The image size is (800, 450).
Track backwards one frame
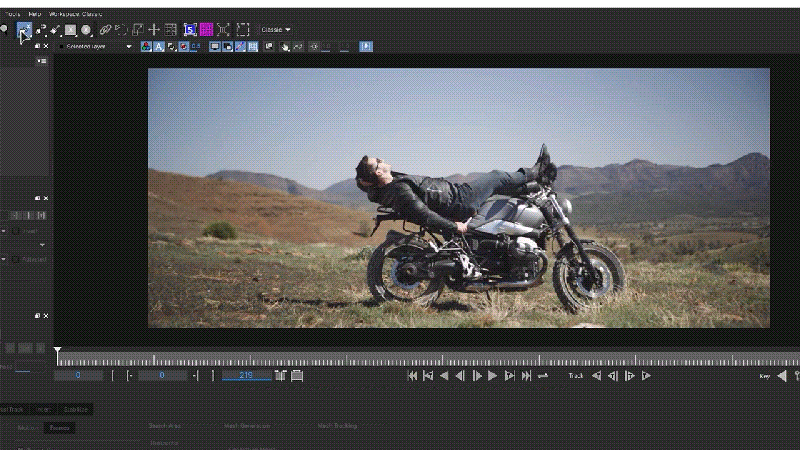[612, 376]
